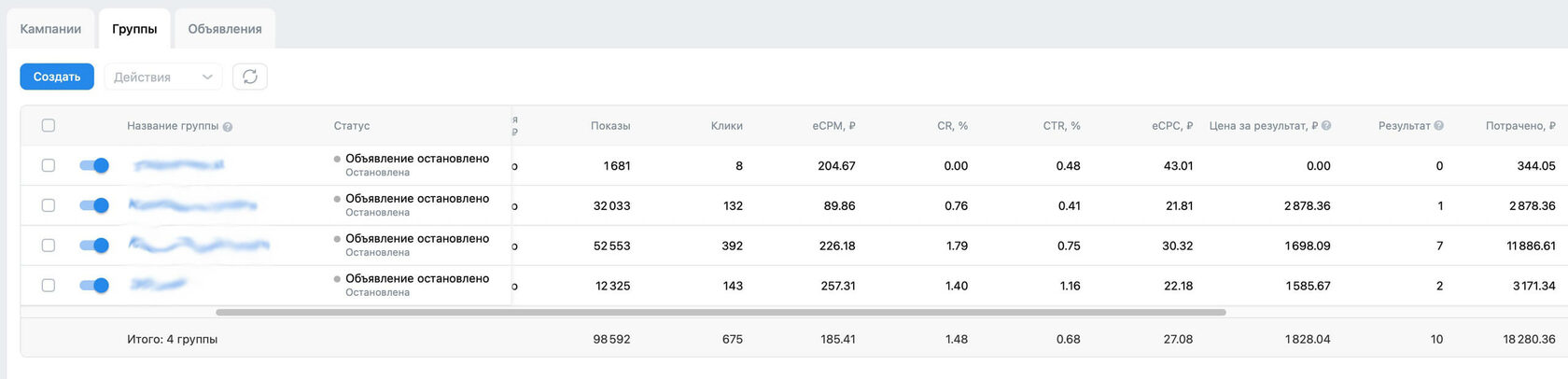This screenshot has height=379, width=1568.
Task: Switch to the Кампании tab
Action: click(x=50, y=29)
